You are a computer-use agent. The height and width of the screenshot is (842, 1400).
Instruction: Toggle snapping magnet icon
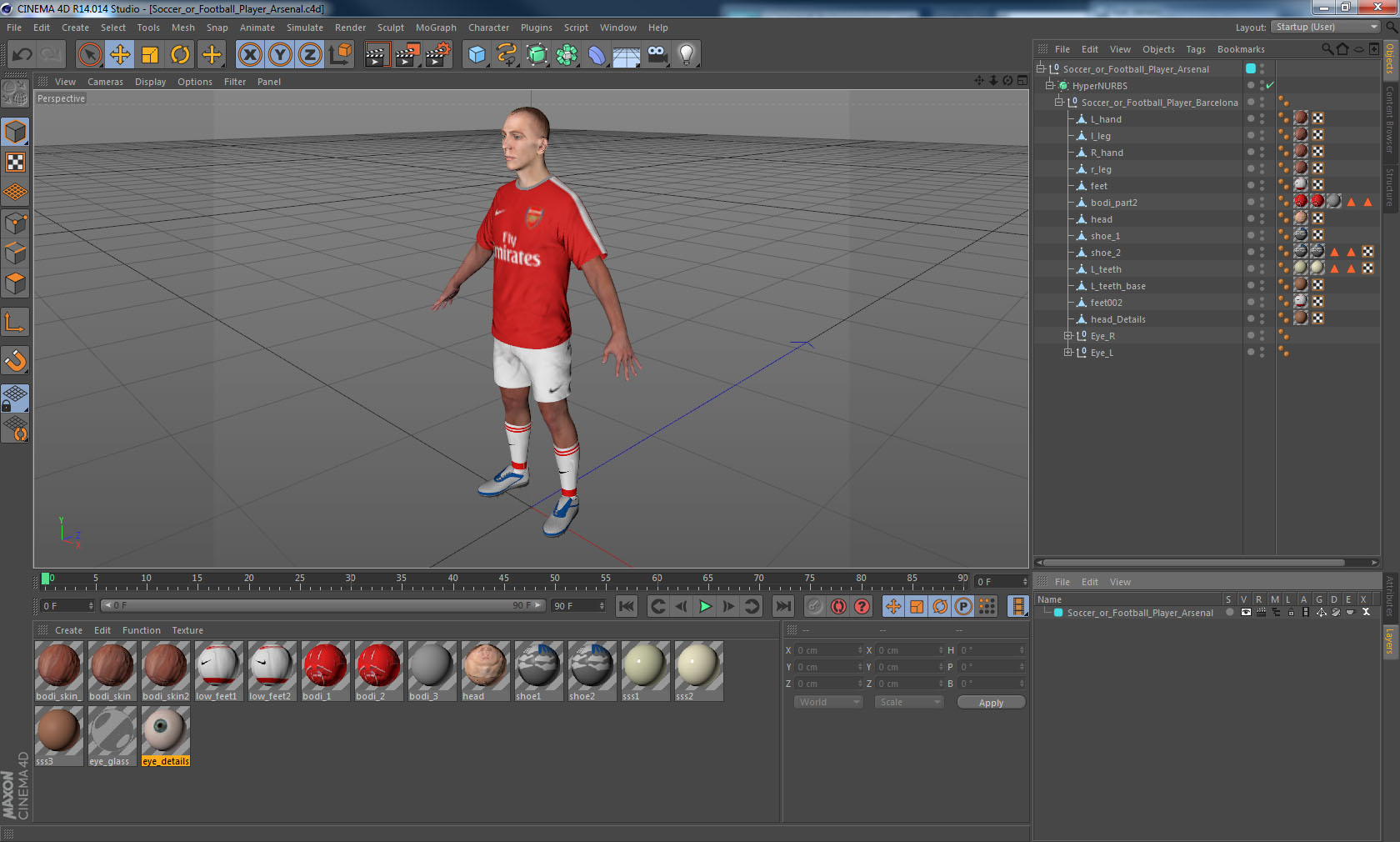point(16,360)
